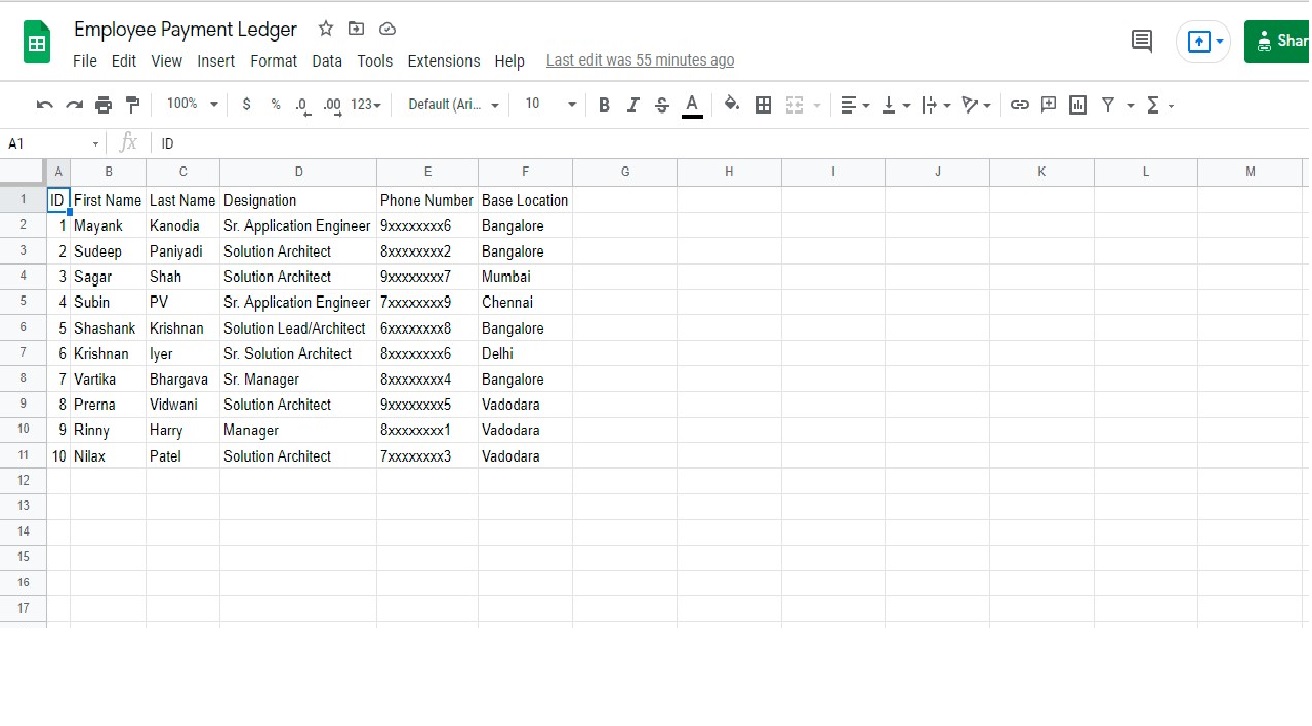Insert a comment
Image resolution: width=1312 pixels, height=726 pixels.
coord(1048,104)
